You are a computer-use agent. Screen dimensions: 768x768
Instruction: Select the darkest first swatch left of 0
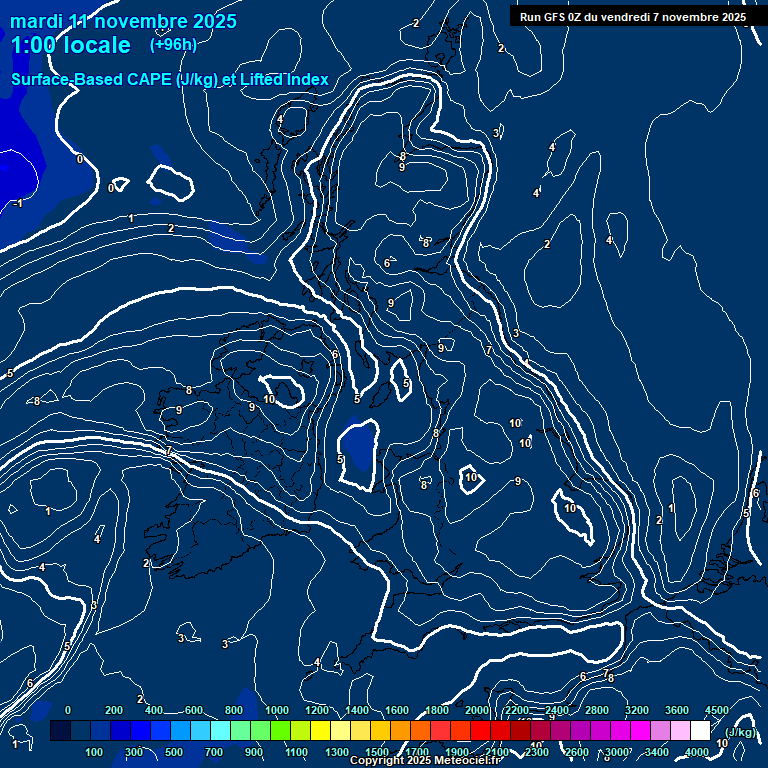60,730
